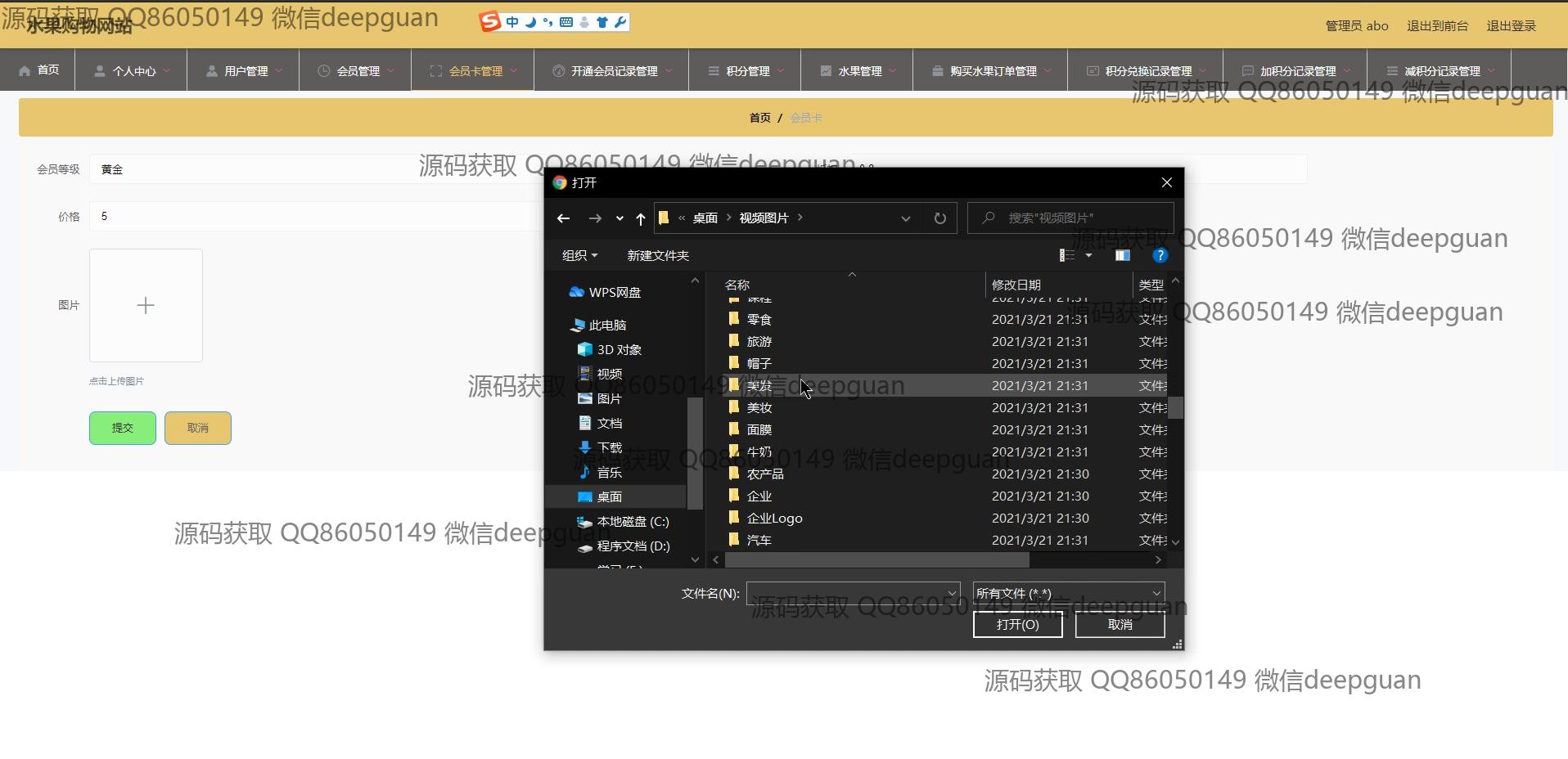Refresh the folder listing
Viewport: 1568px width, 759px height.
[x=939, y=218]
